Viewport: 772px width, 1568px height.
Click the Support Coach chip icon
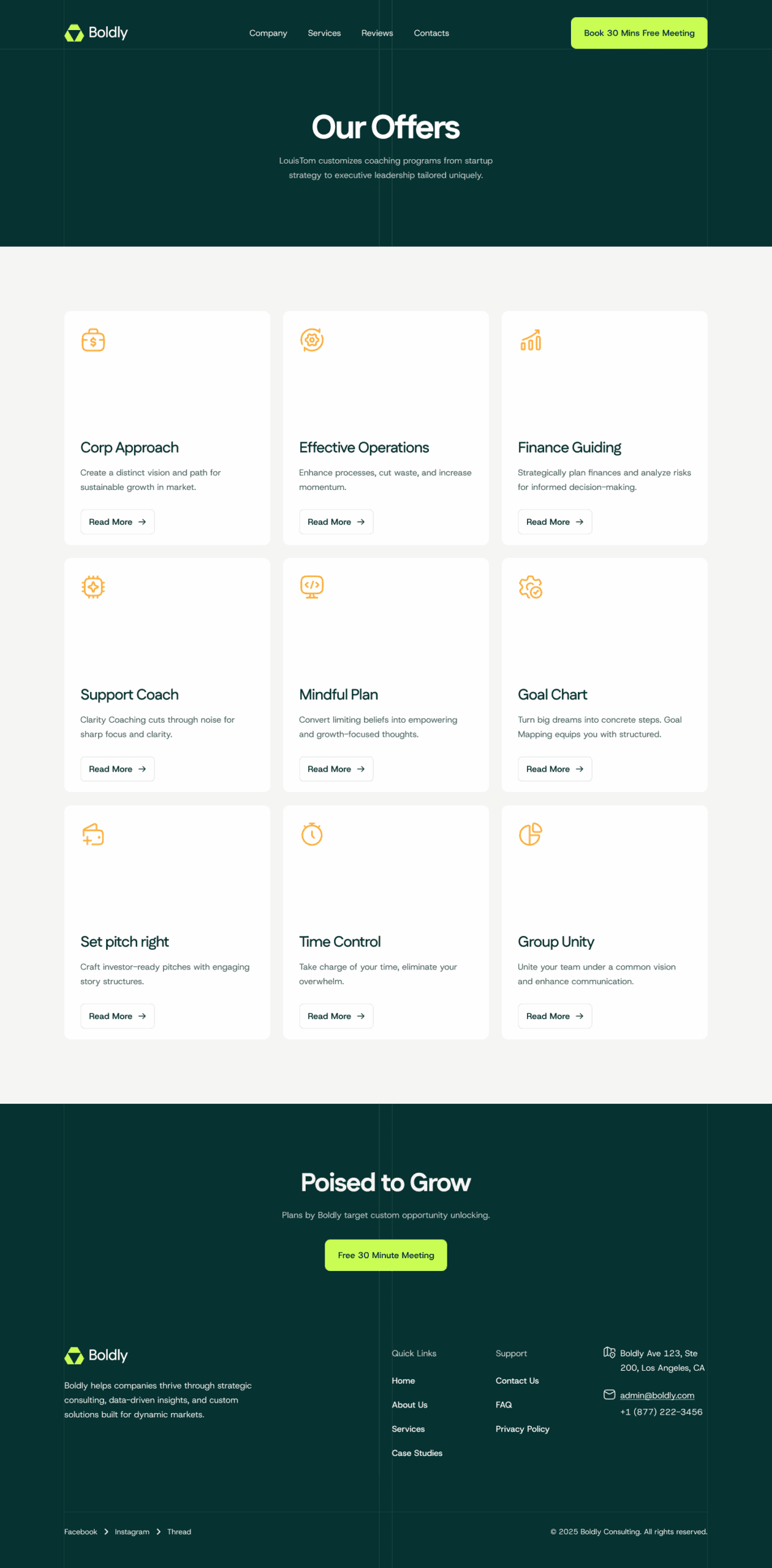[x=93, y=587]
